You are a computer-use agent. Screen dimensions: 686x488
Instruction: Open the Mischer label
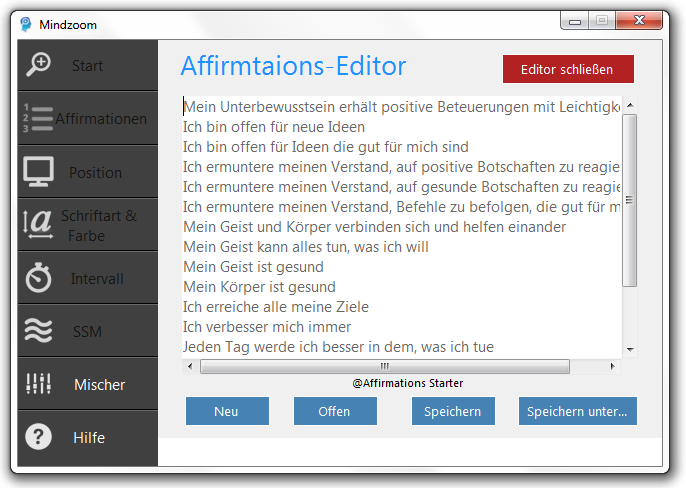(100, 384)
